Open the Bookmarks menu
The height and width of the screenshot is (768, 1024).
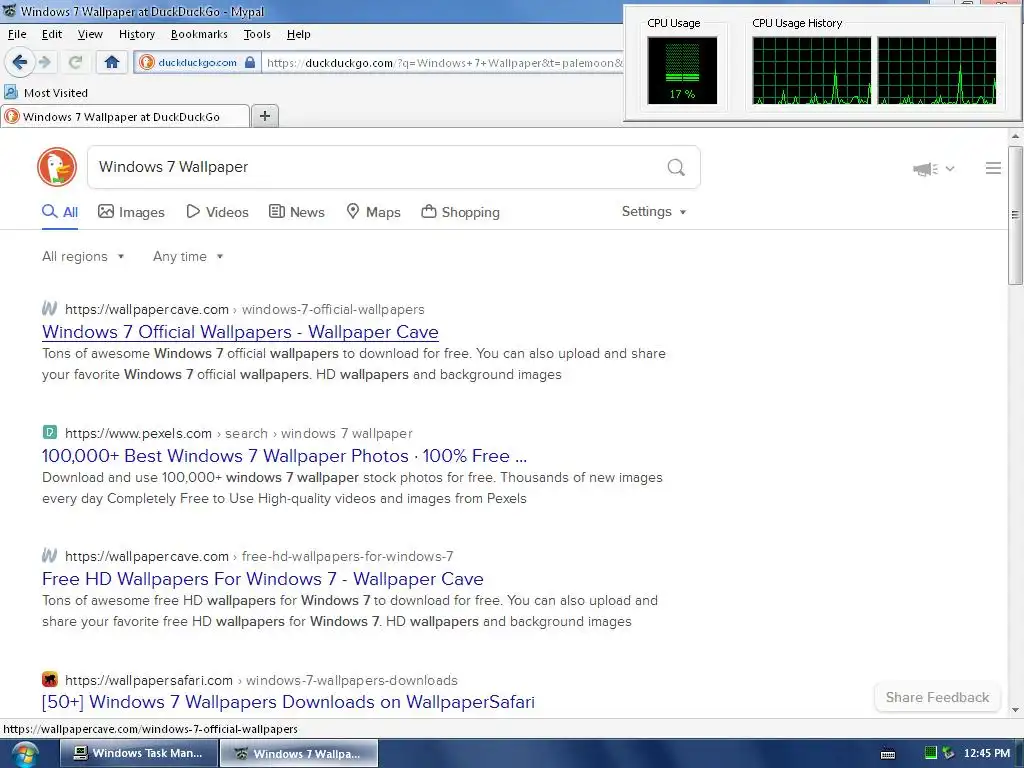[x=199, y=34]
